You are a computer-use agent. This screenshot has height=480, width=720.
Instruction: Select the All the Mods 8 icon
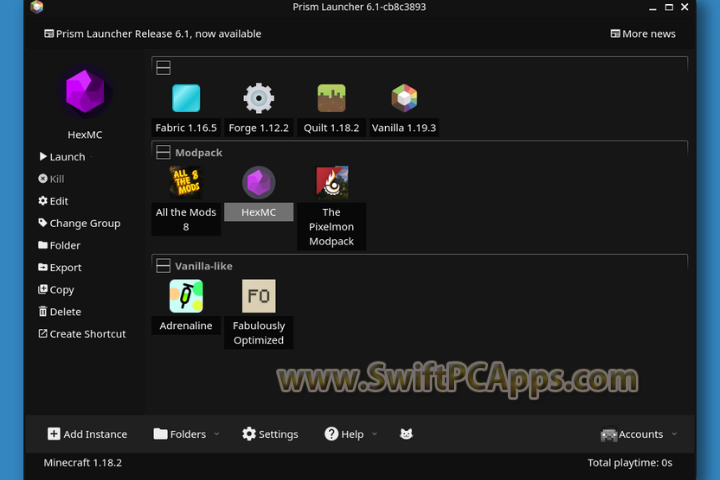(x=186, y=182)
